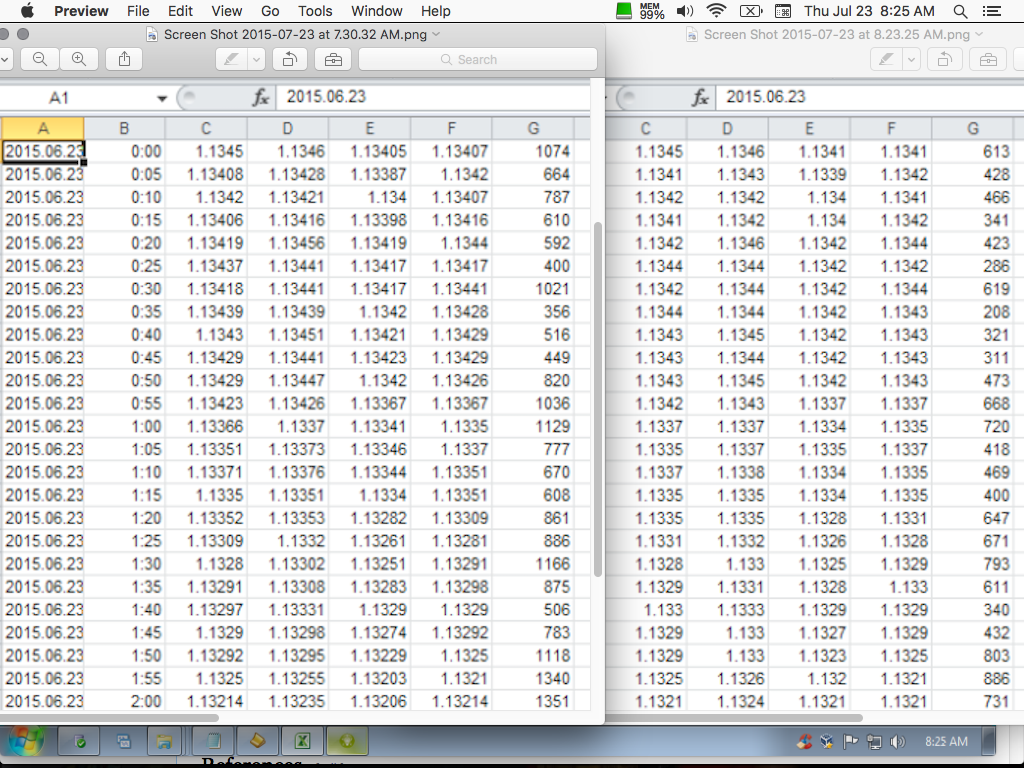1024x768 pixels.
Task: Click Action Center flag icon in Windows tray
Action: pos(850,741)
